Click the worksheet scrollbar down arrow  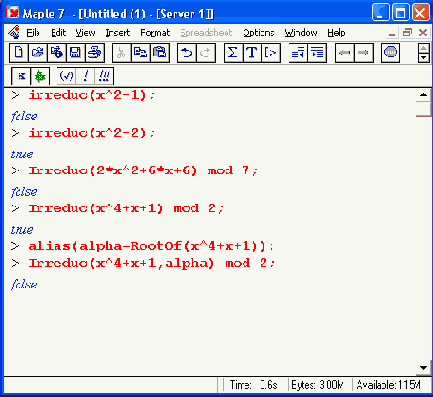pos(423,368)
